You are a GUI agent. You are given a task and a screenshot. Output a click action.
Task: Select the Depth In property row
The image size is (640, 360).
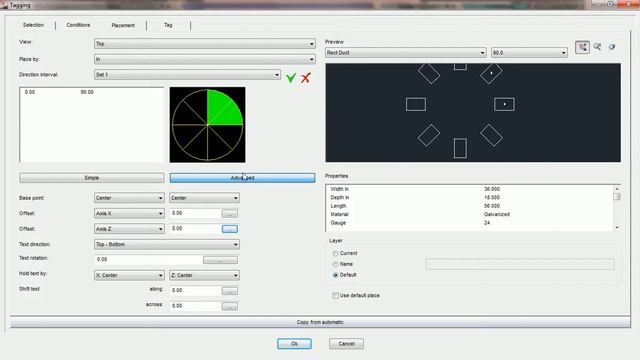tap(469, 198)
